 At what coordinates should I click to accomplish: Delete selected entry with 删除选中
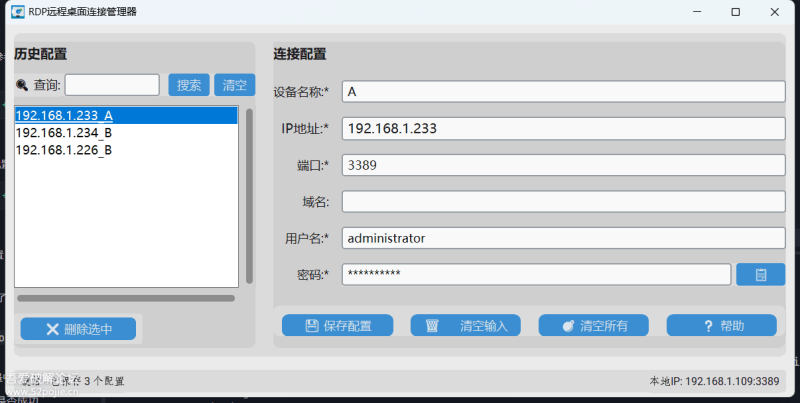[78, 329]
